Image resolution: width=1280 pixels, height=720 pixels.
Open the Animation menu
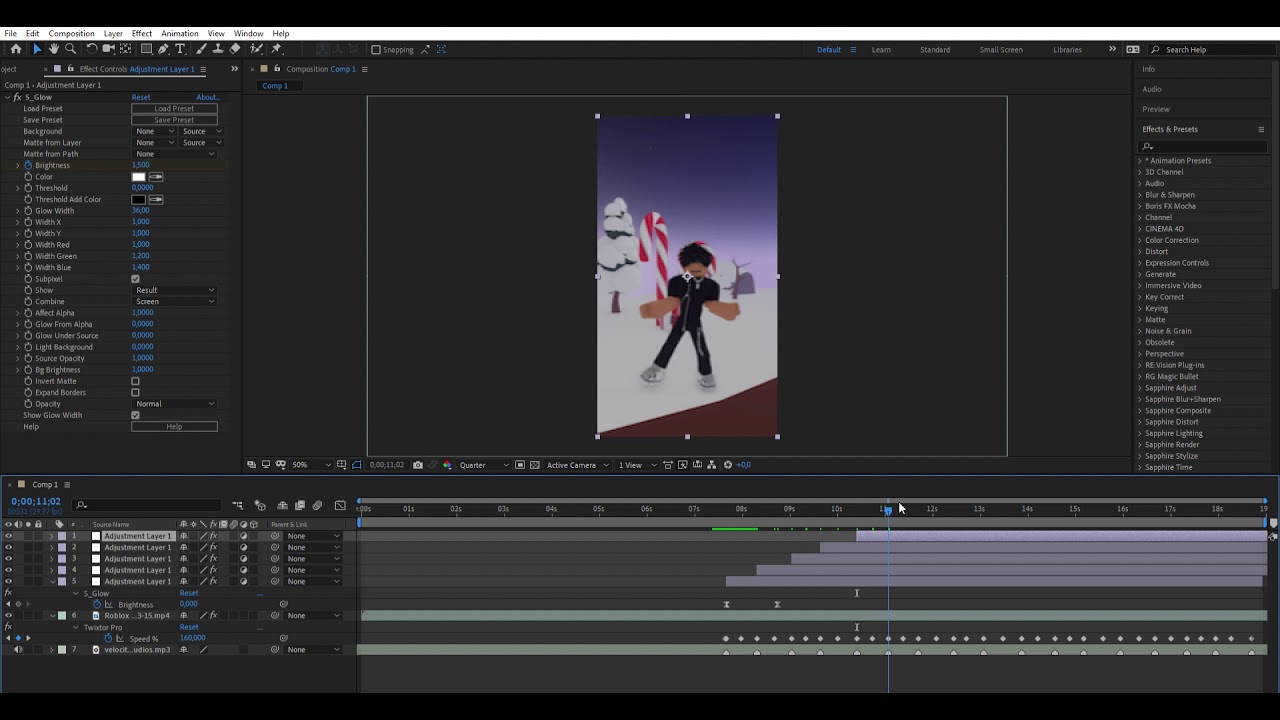click(x=180, y=33)
